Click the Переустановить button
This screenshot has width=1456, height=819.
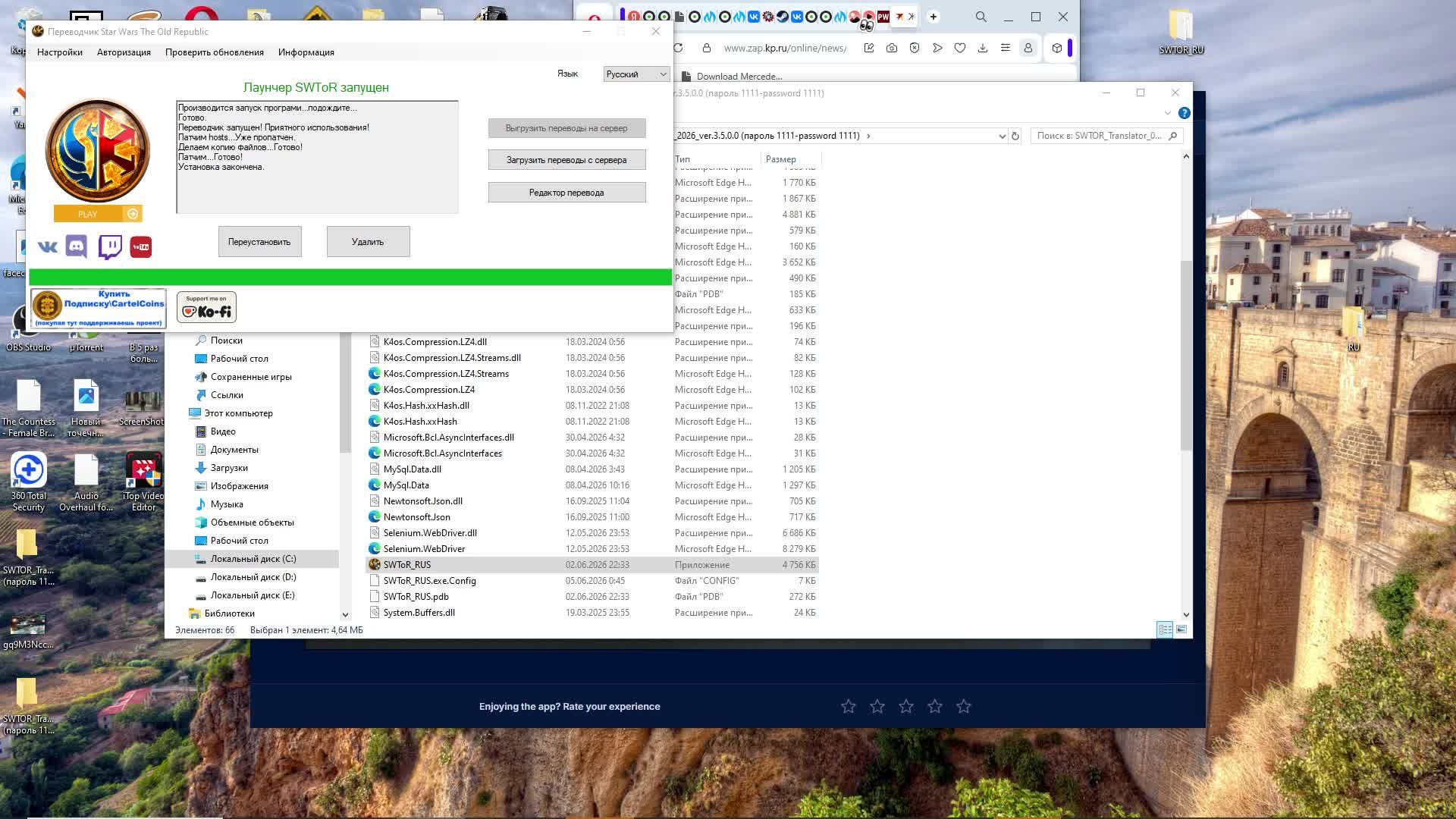(x=259, y=242)
